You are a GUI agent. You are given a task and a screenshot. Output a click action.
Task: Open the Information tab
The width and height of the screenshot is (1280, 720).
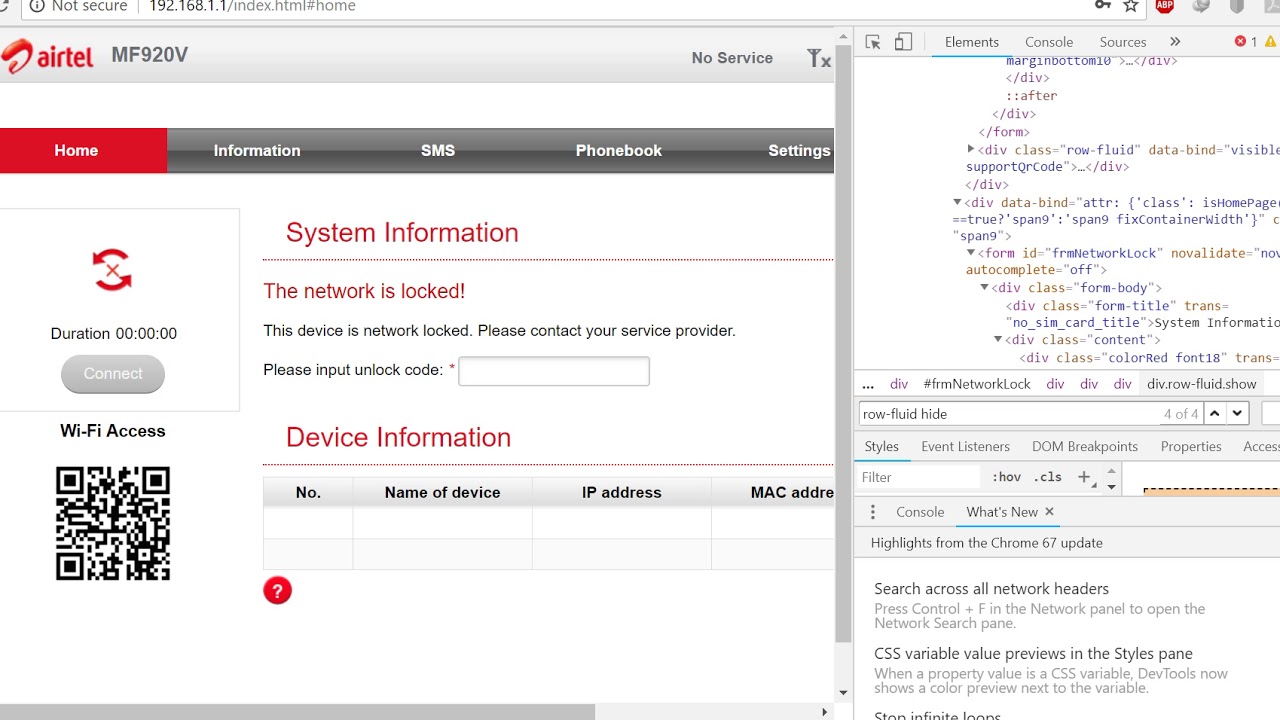click(x=257, y=150)
